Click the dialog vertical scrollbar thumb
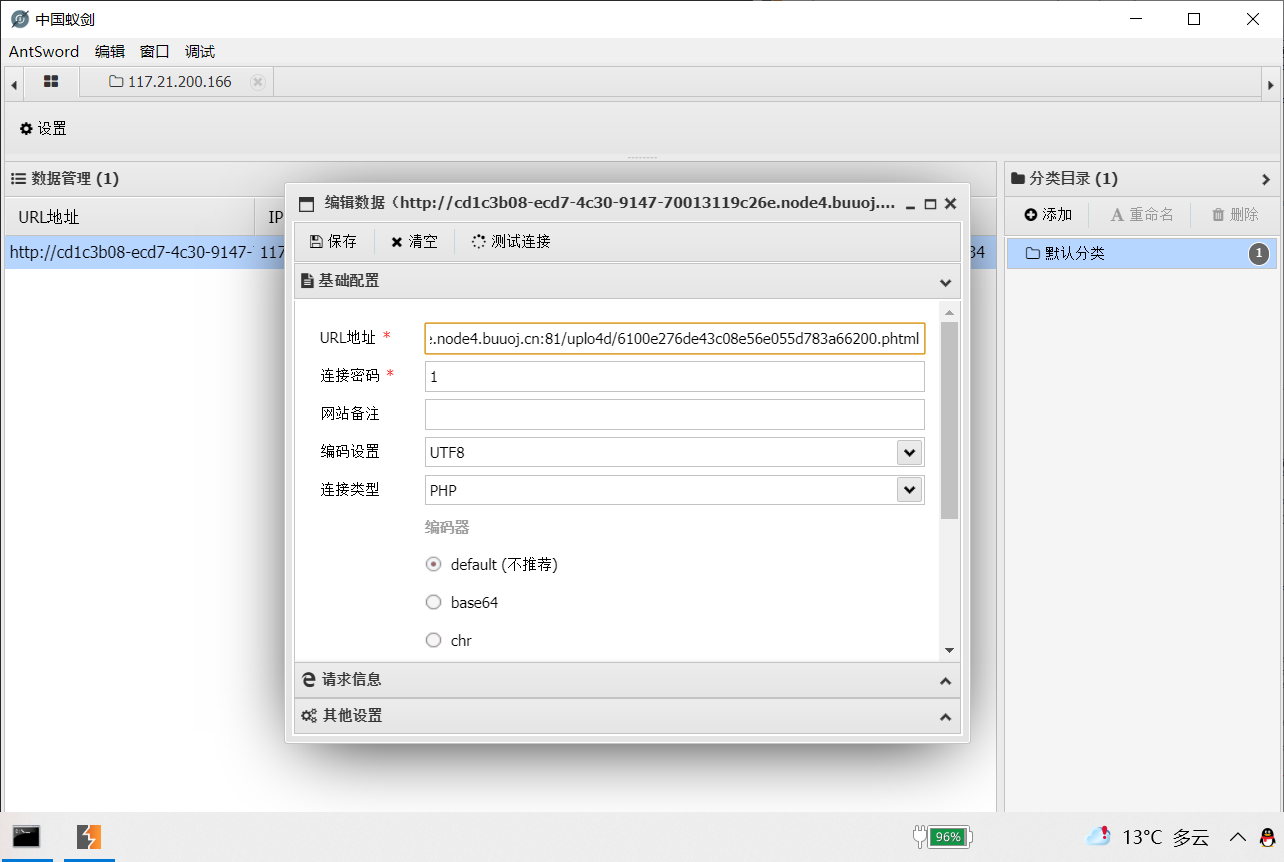The width and height of the screenshot is (1284, 862). 949,420
